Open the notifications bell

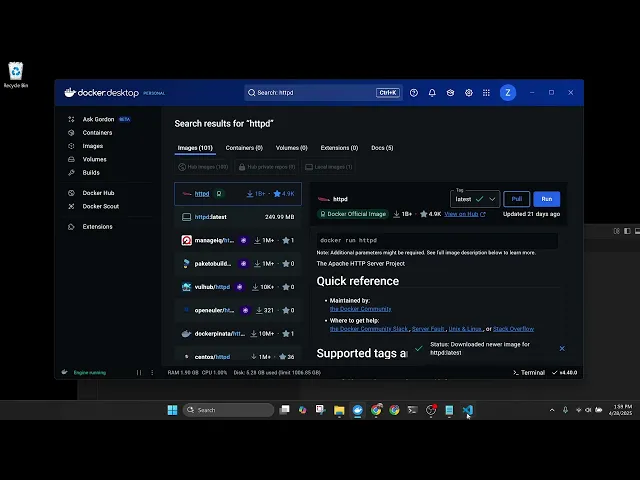(432, 93)
